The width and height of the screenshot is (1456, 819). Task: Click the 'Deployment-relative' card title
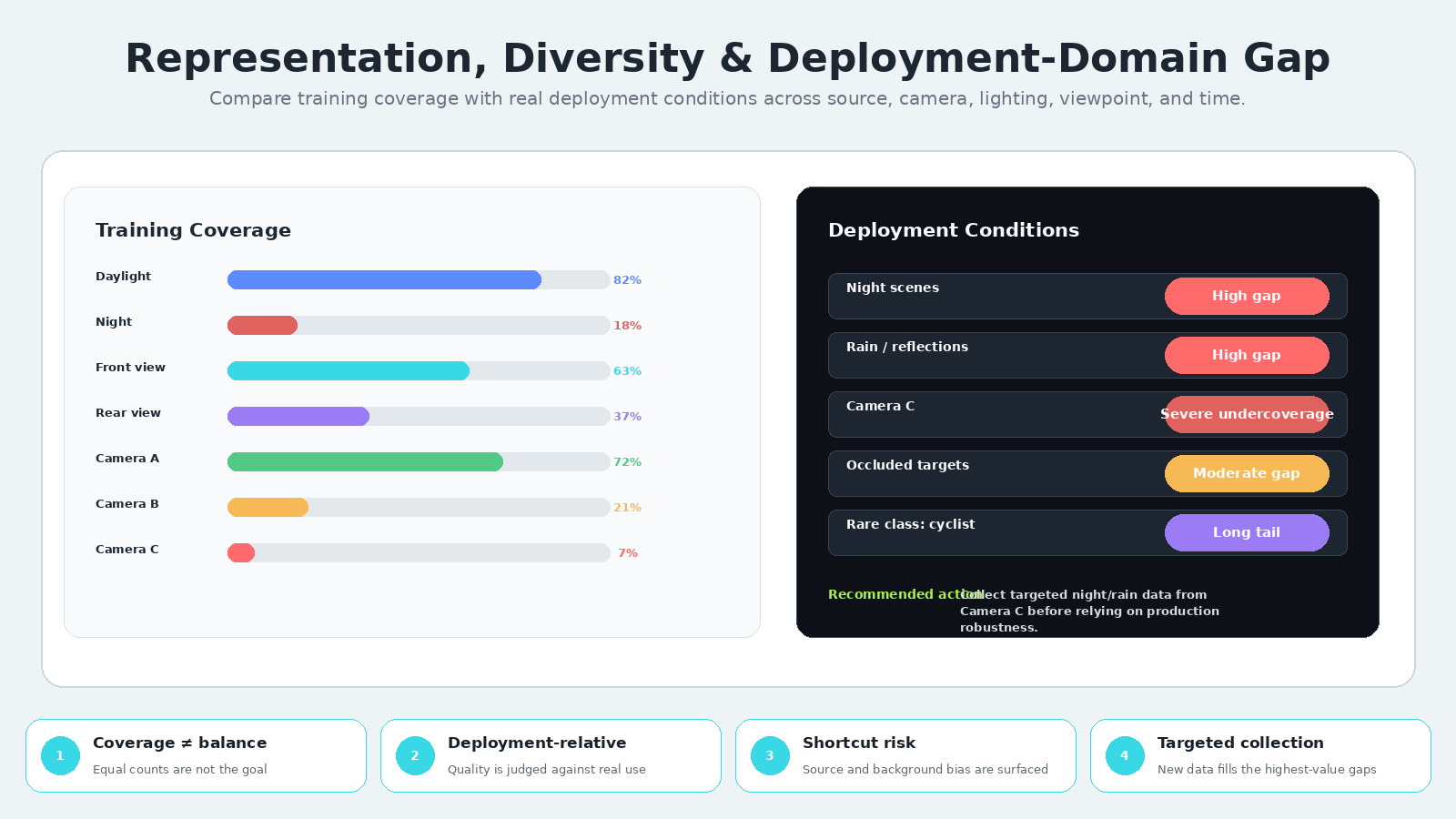click(537, 743)
